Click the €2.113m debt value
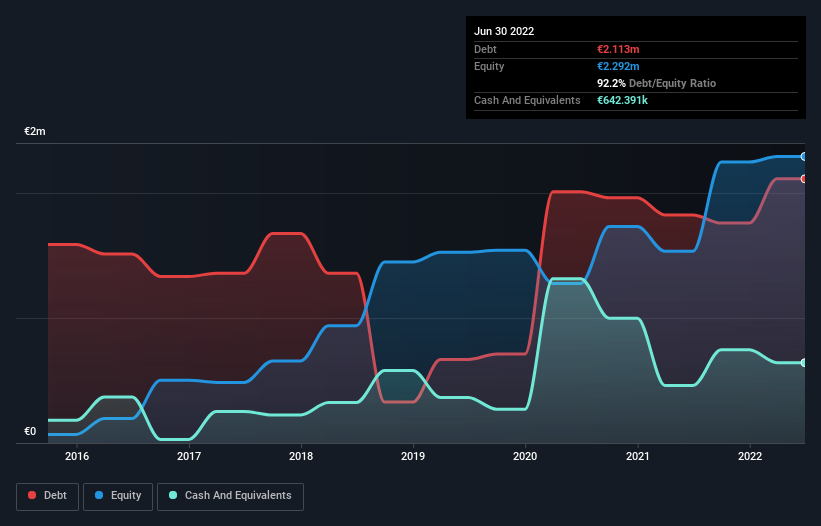 [618, 49]
